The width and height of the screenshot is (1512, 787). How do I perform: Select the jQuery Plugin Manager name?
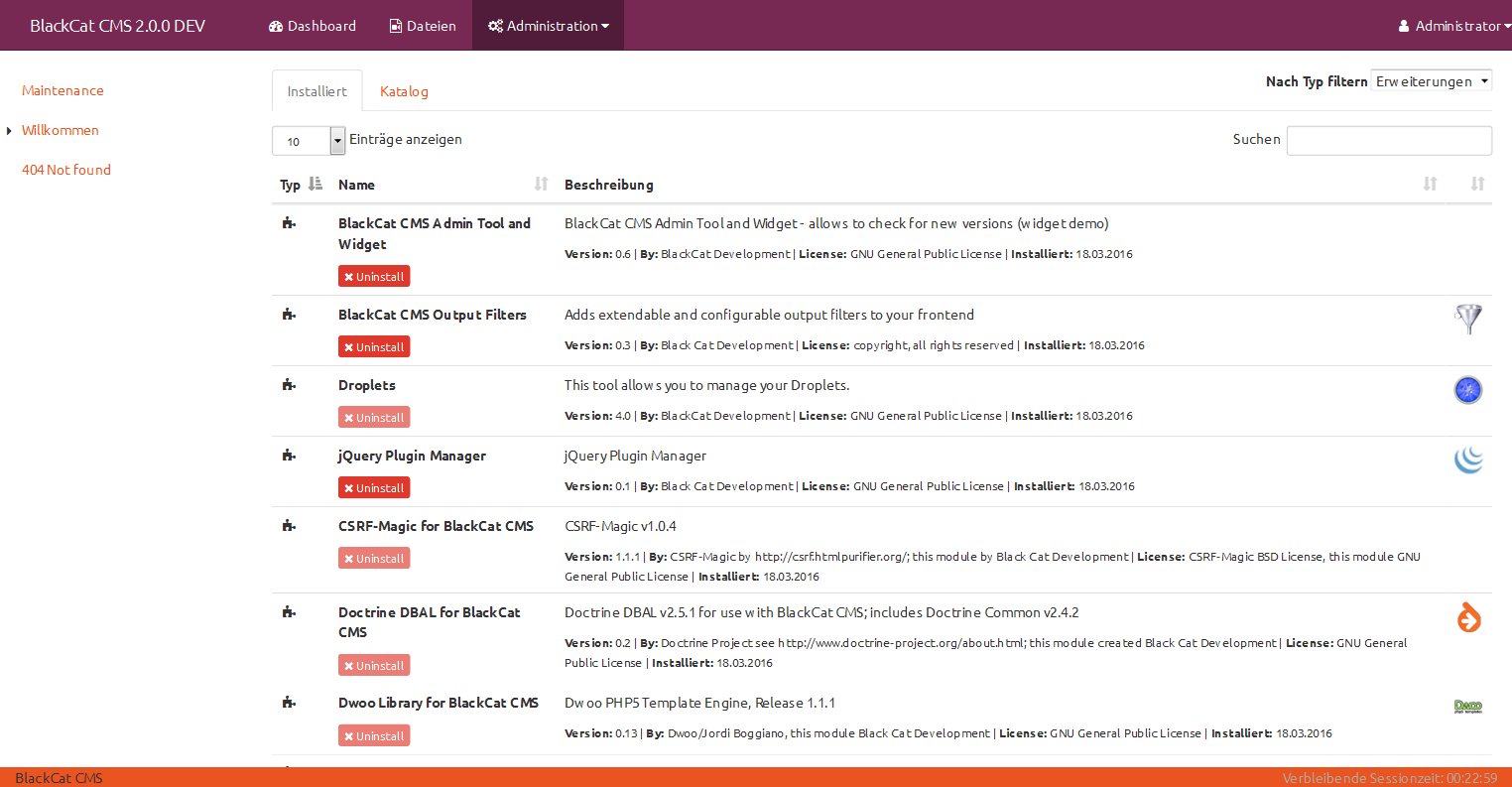tap(412, 456)
